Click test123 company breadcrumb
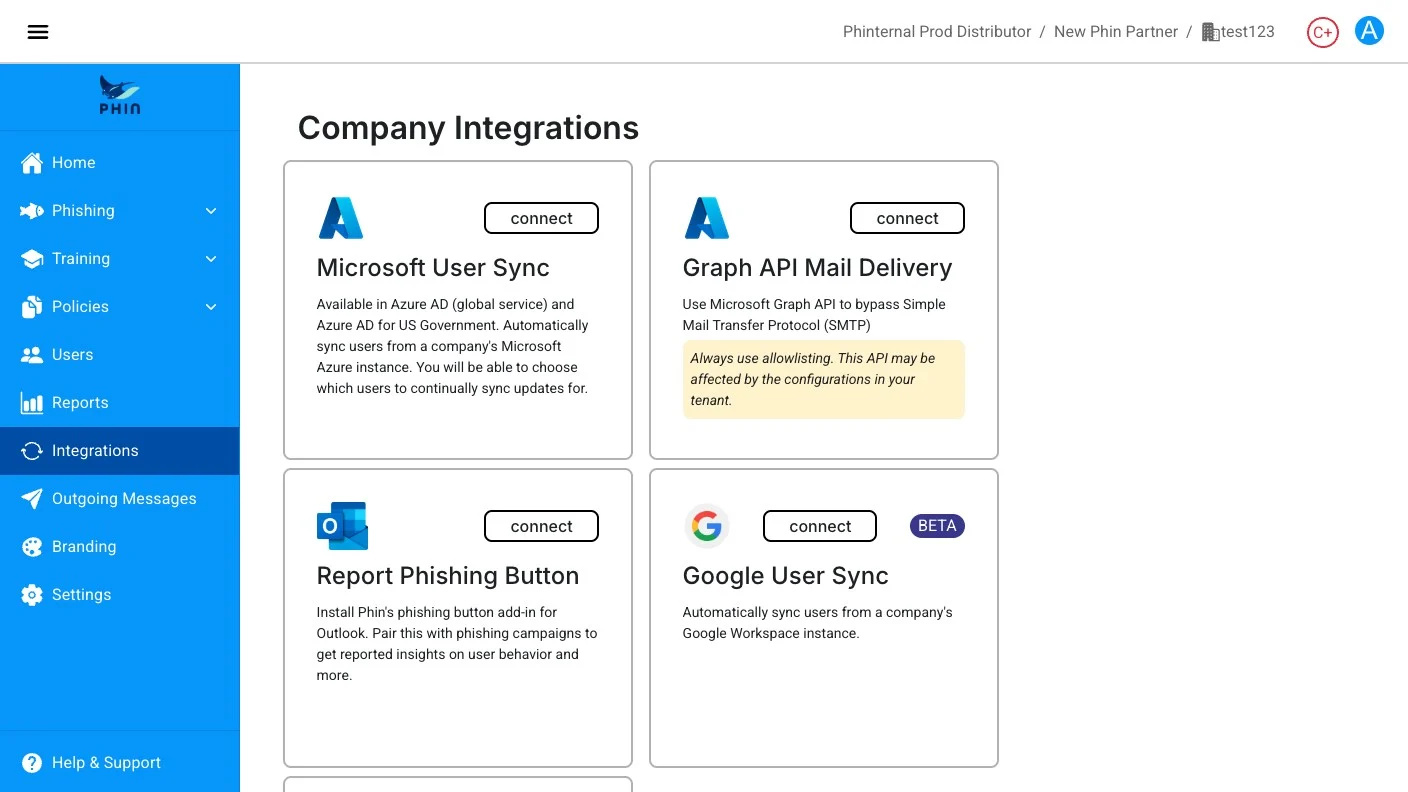Screen dimensions: 1408x792 pyautogui.click(x=1247, y=32)
